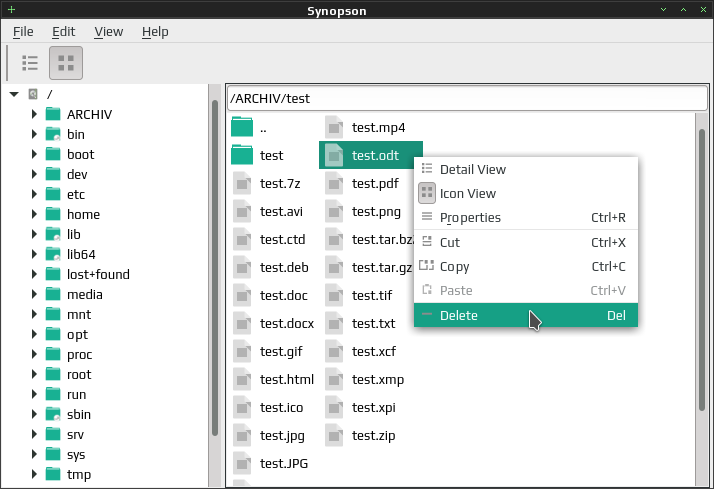Expand the home folder in tree

point(34,214)
